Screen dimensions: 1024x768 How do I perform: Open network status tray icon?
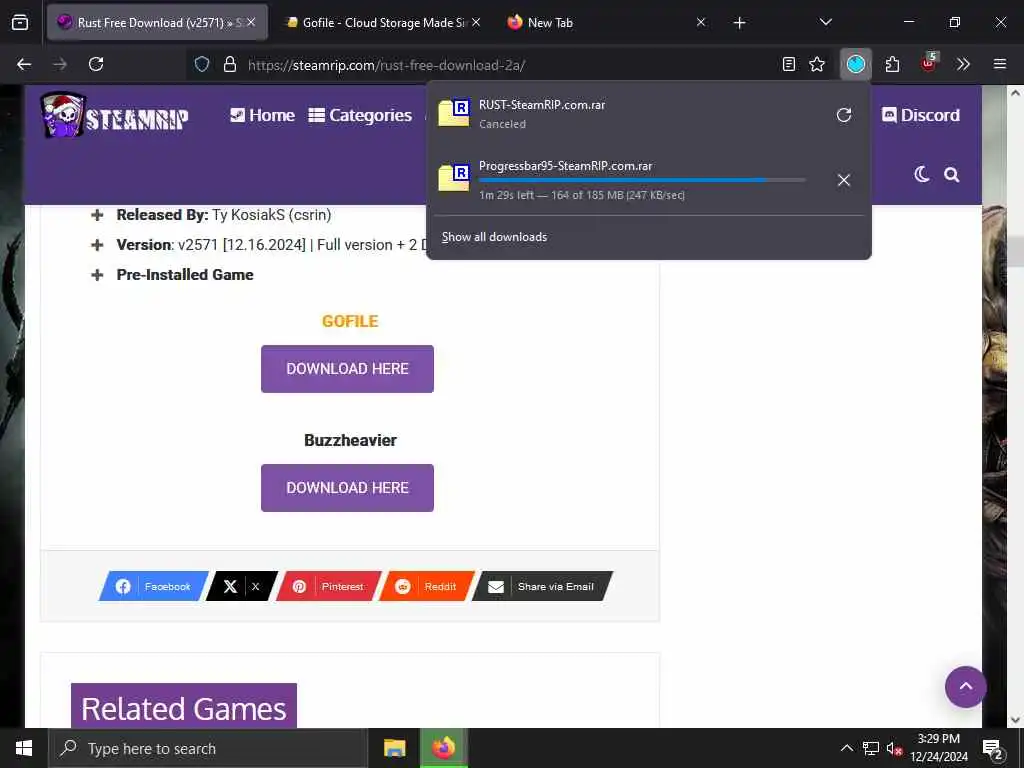[x=871, y=748]
